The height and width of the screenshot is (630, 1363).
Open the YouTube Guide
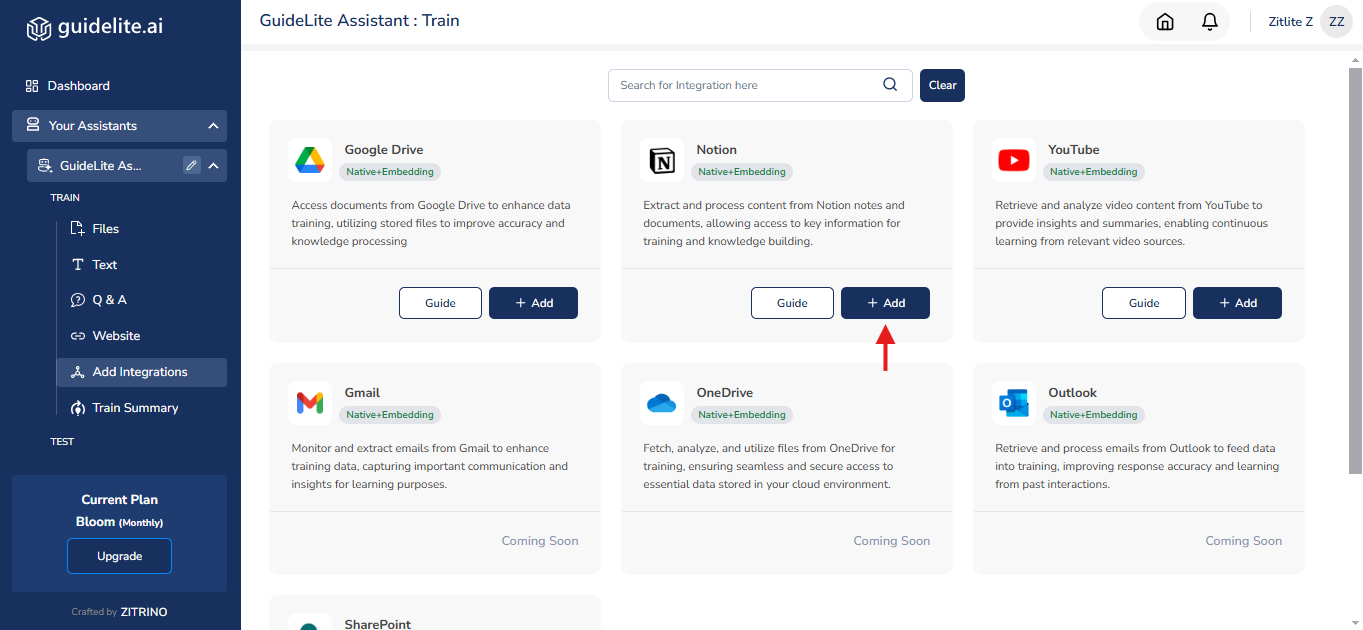[x=1144, y=303]
